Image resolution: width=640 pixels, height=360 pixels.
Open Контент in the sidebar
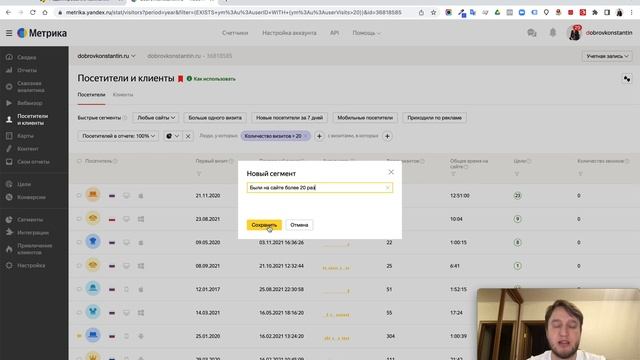click(28, 149)
